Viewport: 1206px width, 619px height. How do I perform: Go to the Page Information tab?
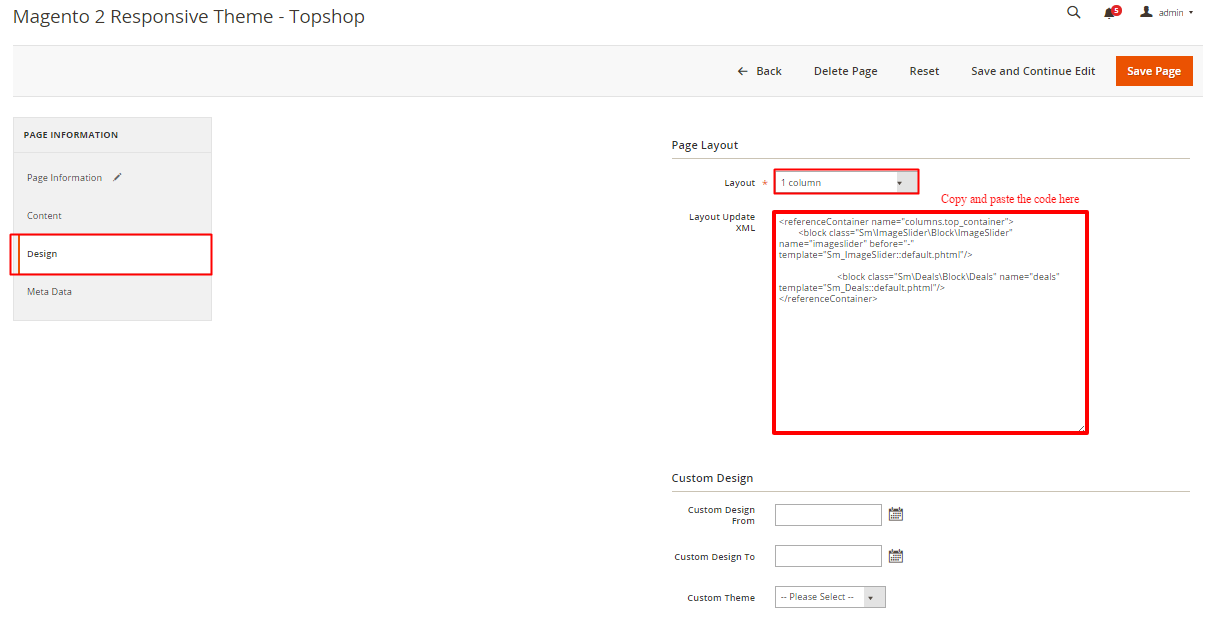[64, 178]
